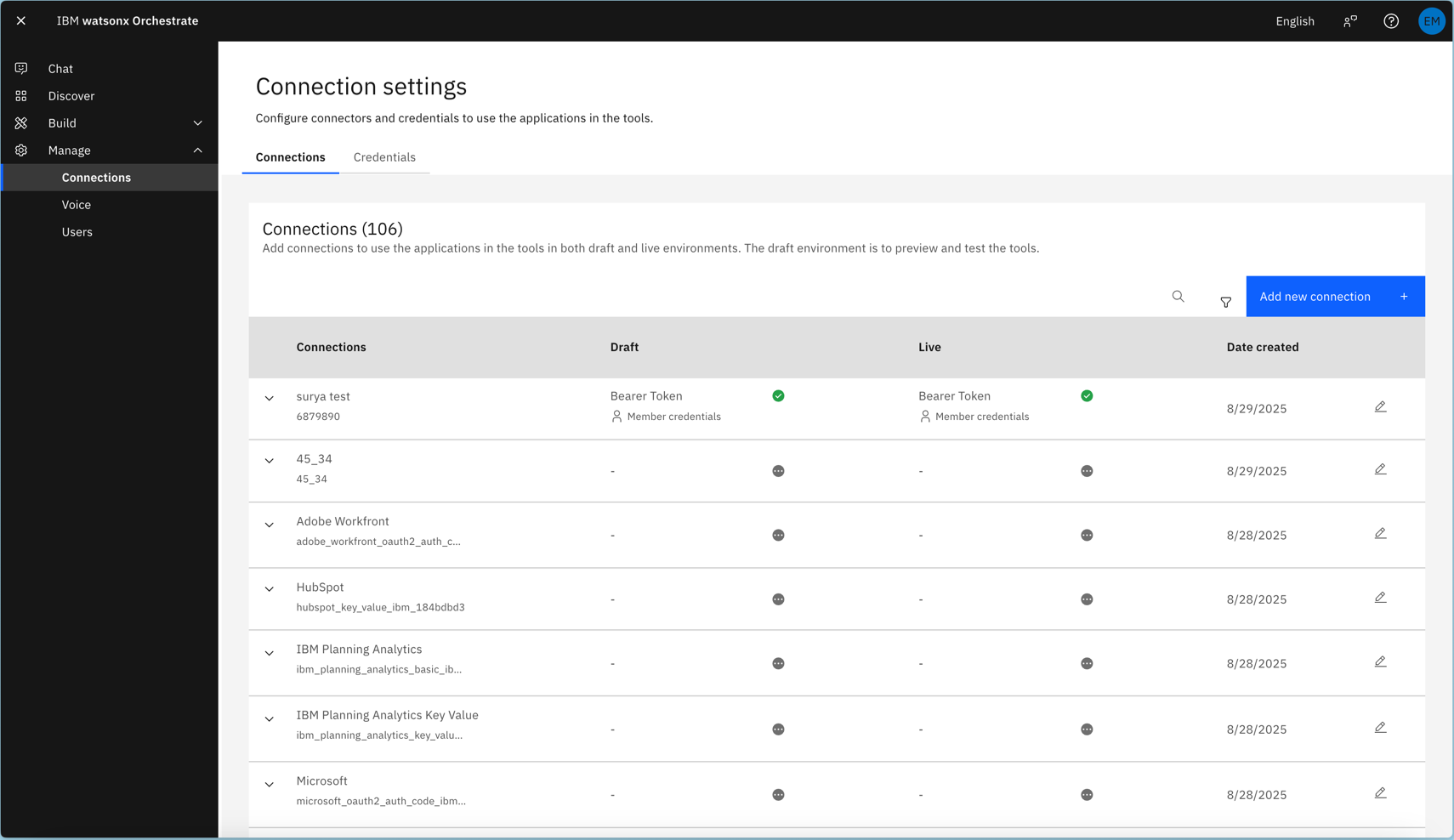Open the user invite icon in the header
Image resolution: width=1454 pixels, height=840 pixels.
click(1351, 20)
